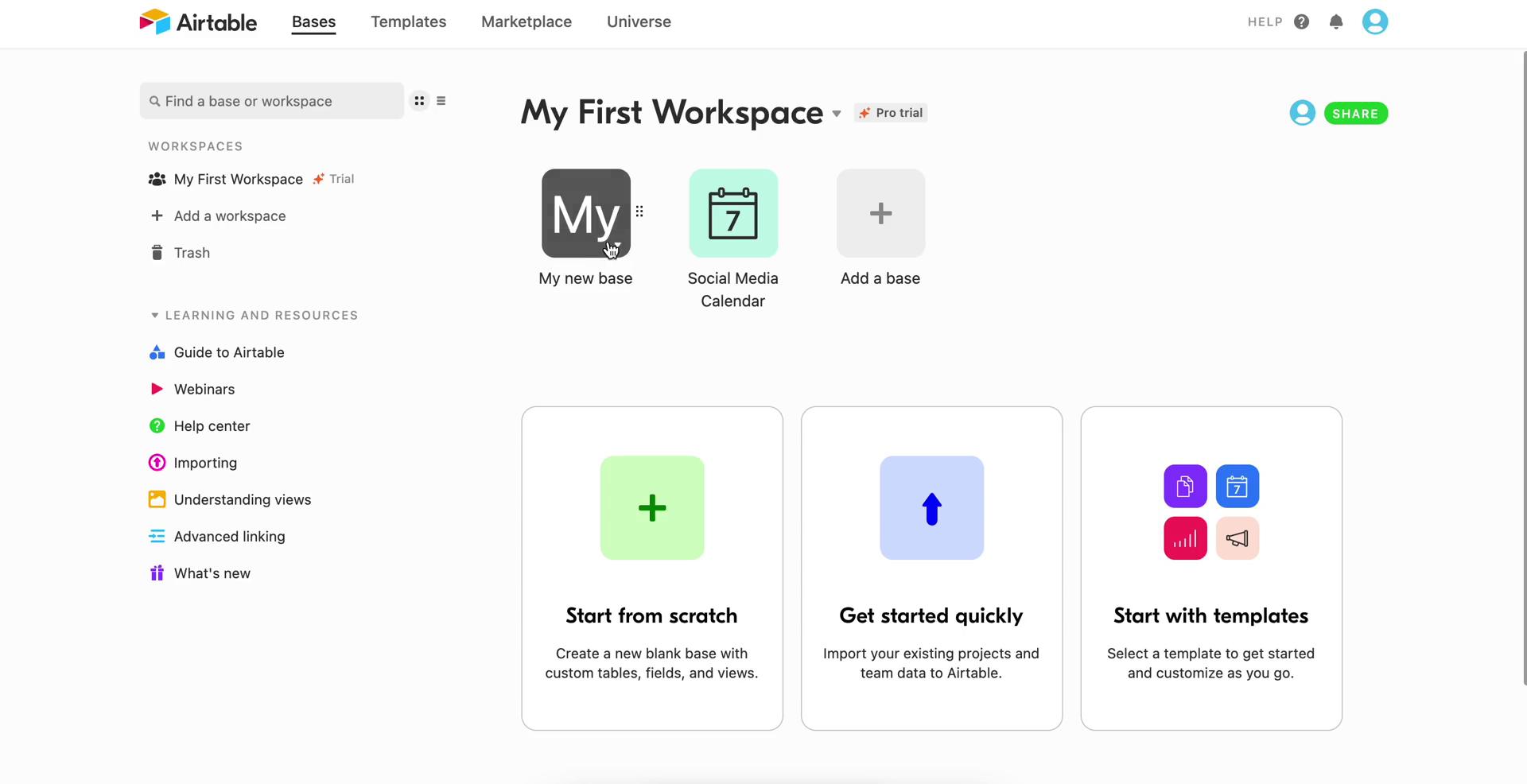Focus the Find a base or workspace field
Image resolution: width=1527 pixels, height=784 pixels.
[x=272, y=101]
